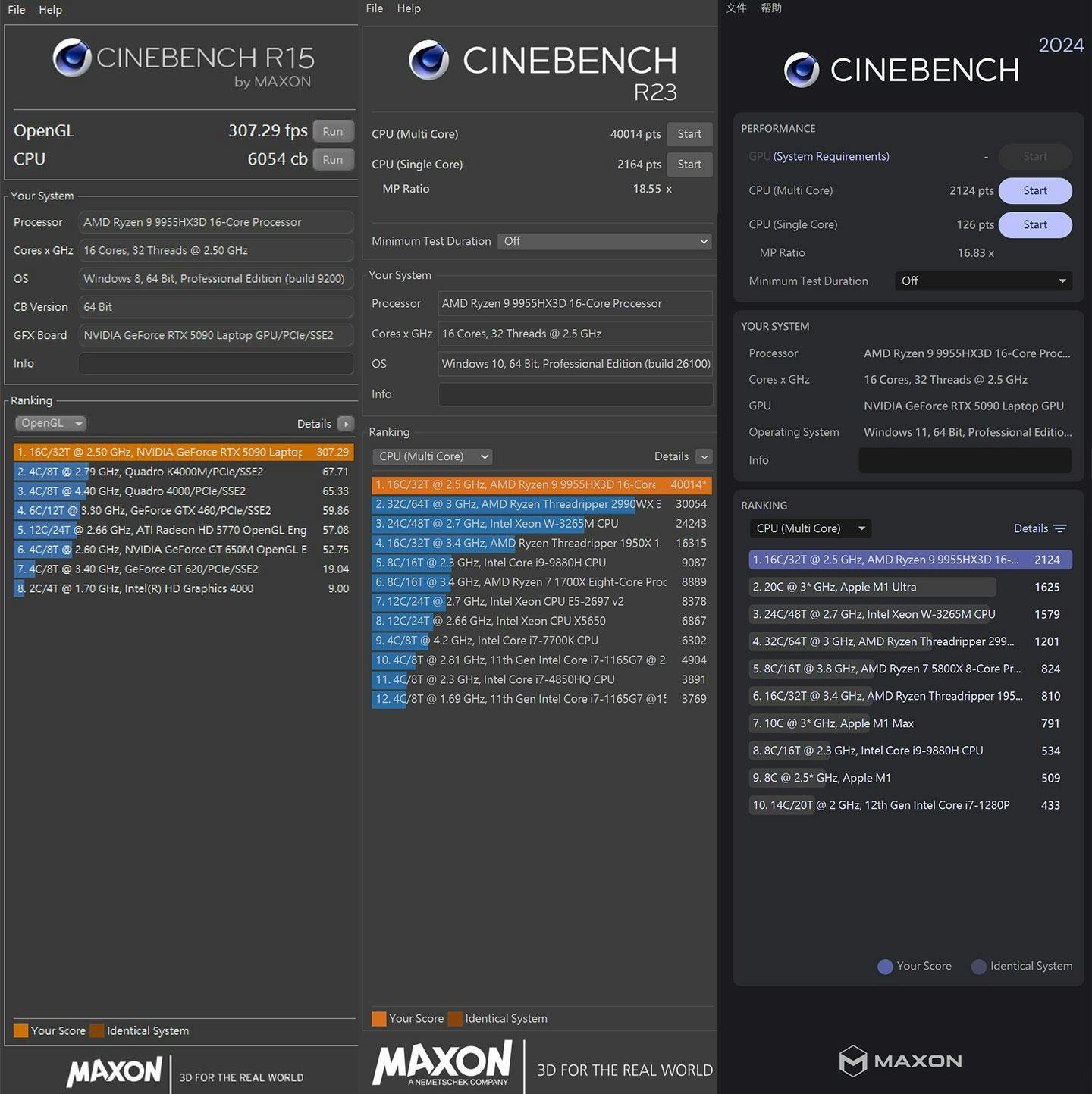Screen dimensions: 1092x1094
Task: Open Help menu in Cinebench R15
Action: [x=51, y=10]
